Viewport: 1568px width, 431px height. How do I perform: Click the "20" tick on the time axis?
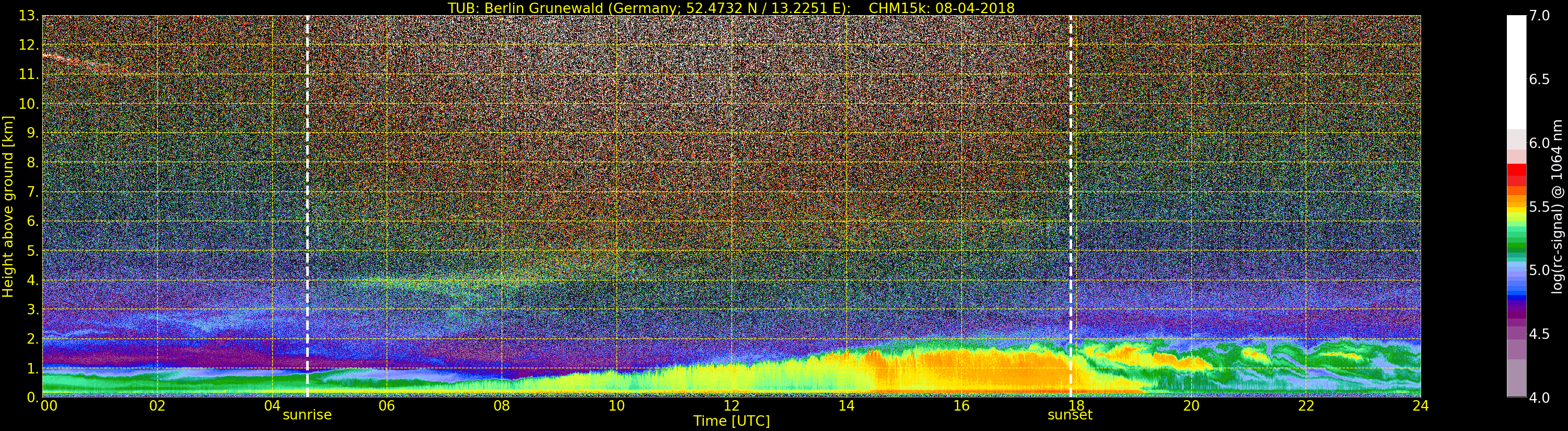(x=1191, y=405)
